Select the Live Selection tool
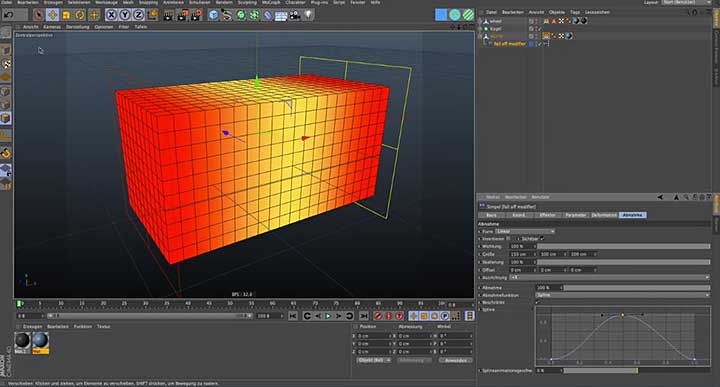Screen dimensions: 720x387 point(39,15)
